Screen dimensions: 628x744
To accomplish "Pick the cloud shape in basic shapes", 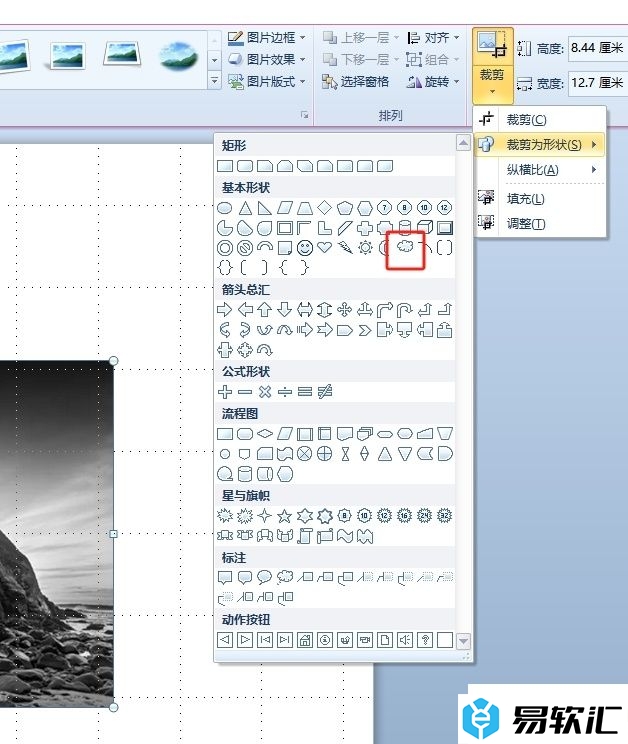I will tap(405, 247).
